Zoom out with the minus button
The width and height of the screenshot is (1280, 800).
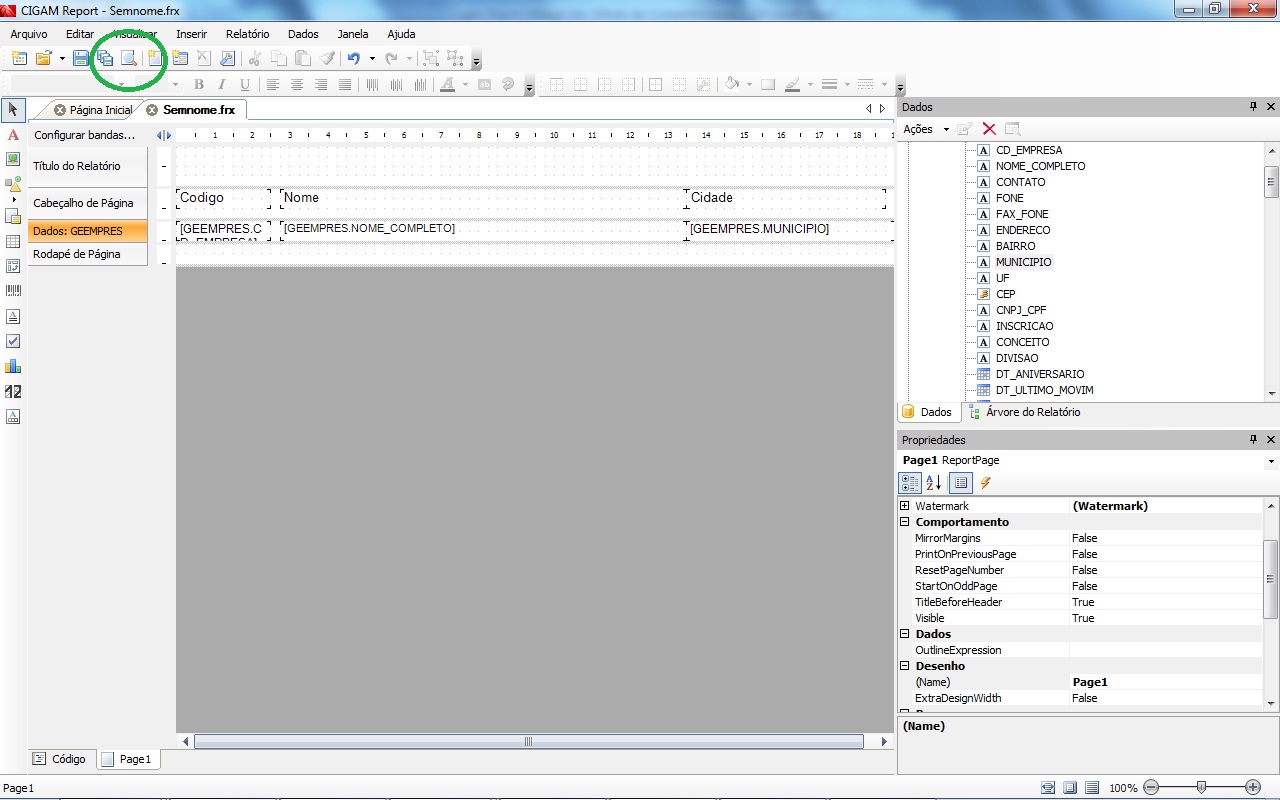click(x=1151, y=788)
